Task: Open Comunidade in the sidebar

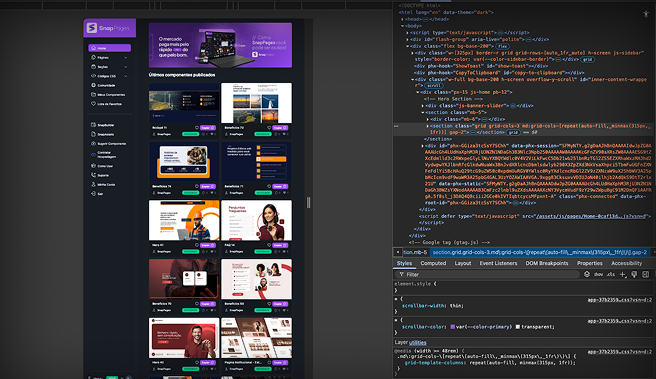Action: coord(106,85)
